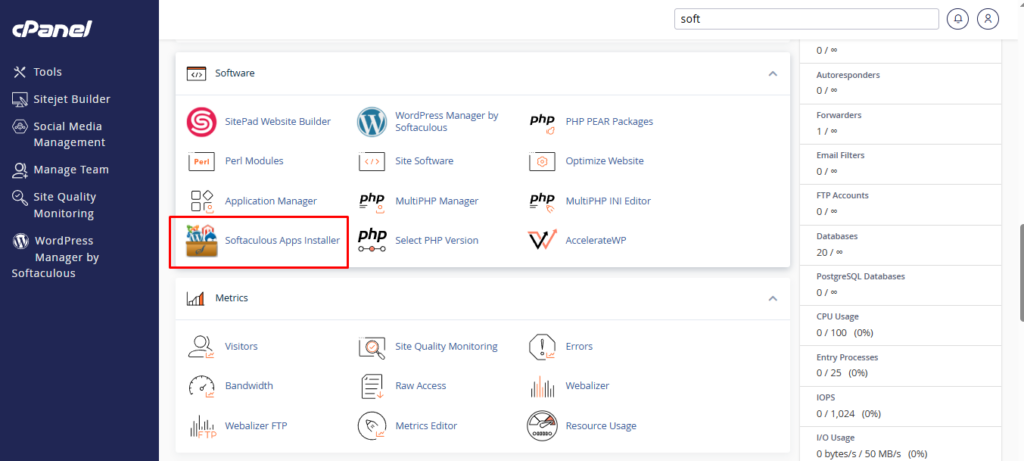The height and width of the screenshot is (461, 1024).
Task: Click the MultiPHP Manager icon
Action: 372,202
